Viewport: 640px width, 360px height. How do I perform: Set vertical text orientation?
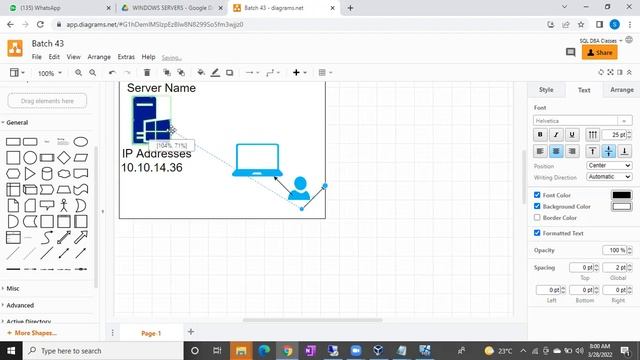click(x=593, y=134)
